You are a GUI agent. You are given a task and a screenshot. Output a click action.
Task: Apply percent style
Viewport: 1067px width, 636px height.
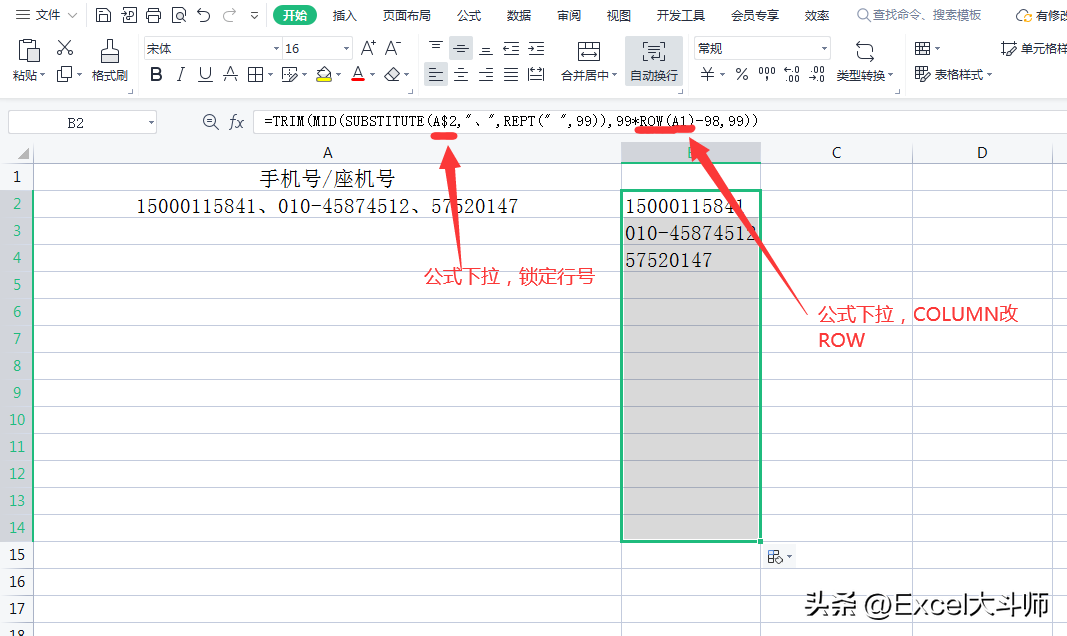(742, 75)
